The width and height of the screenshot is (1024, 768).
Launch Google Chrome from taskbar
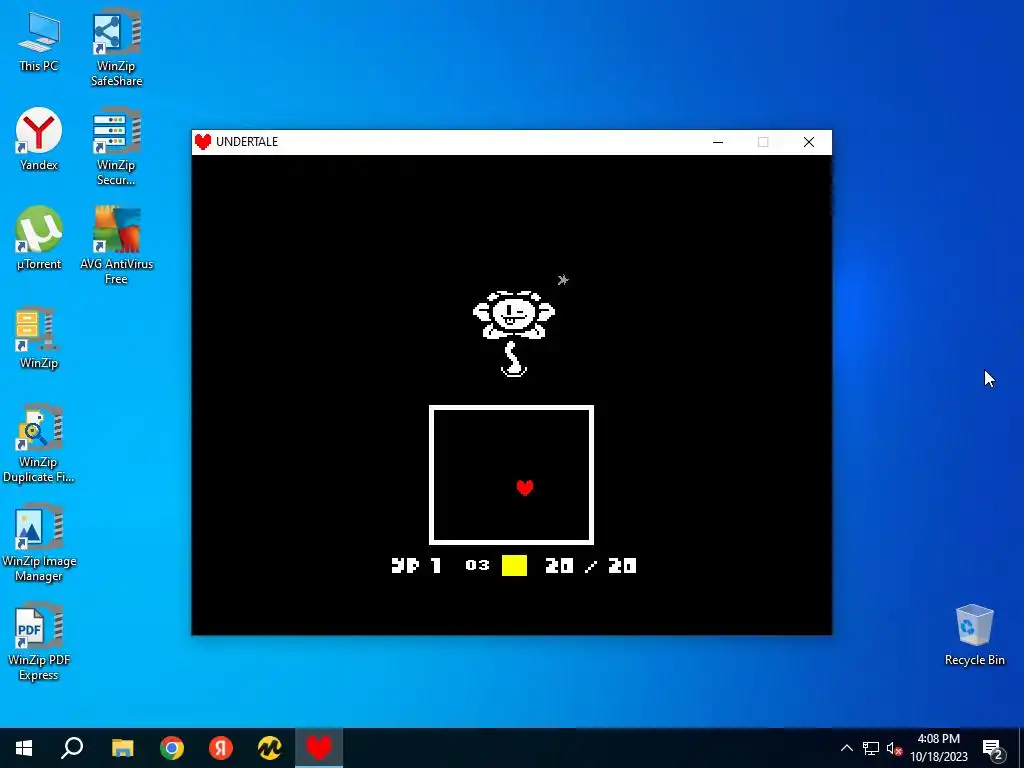[172, 748]
